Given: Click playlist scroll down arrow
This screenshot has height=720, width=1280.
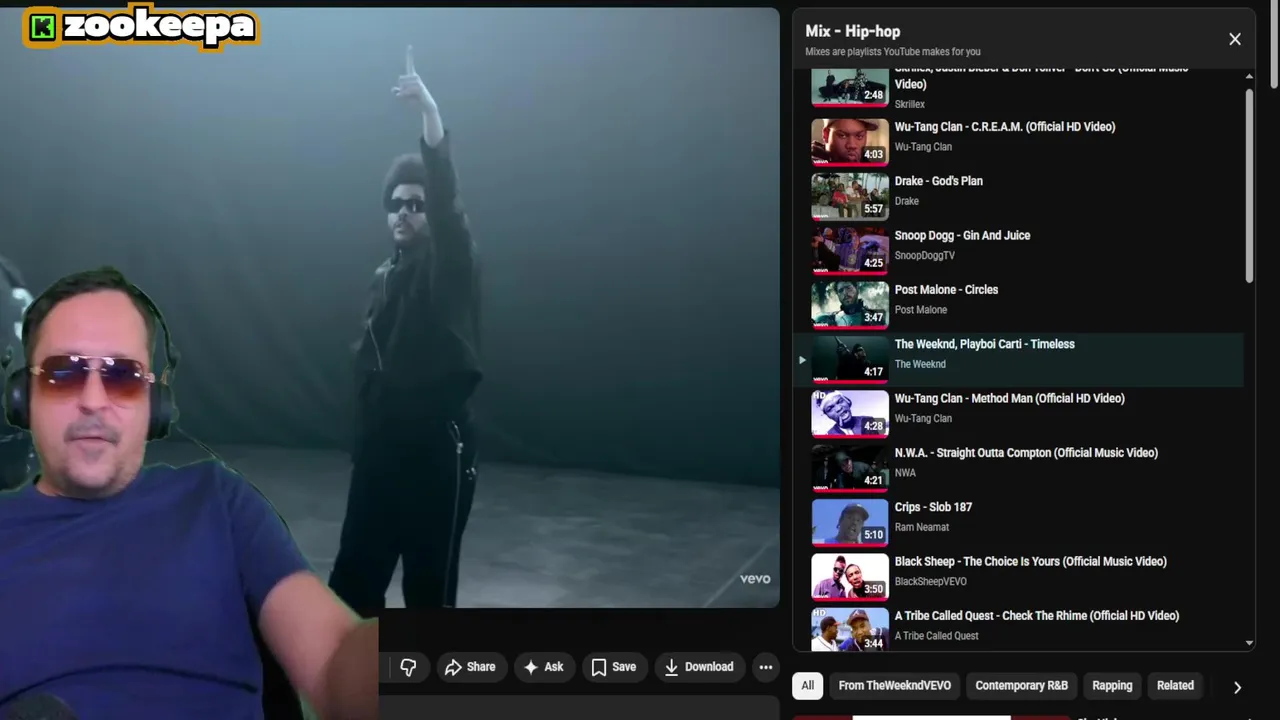Looking at the screenshot, I should click(x=1249, y=643).
